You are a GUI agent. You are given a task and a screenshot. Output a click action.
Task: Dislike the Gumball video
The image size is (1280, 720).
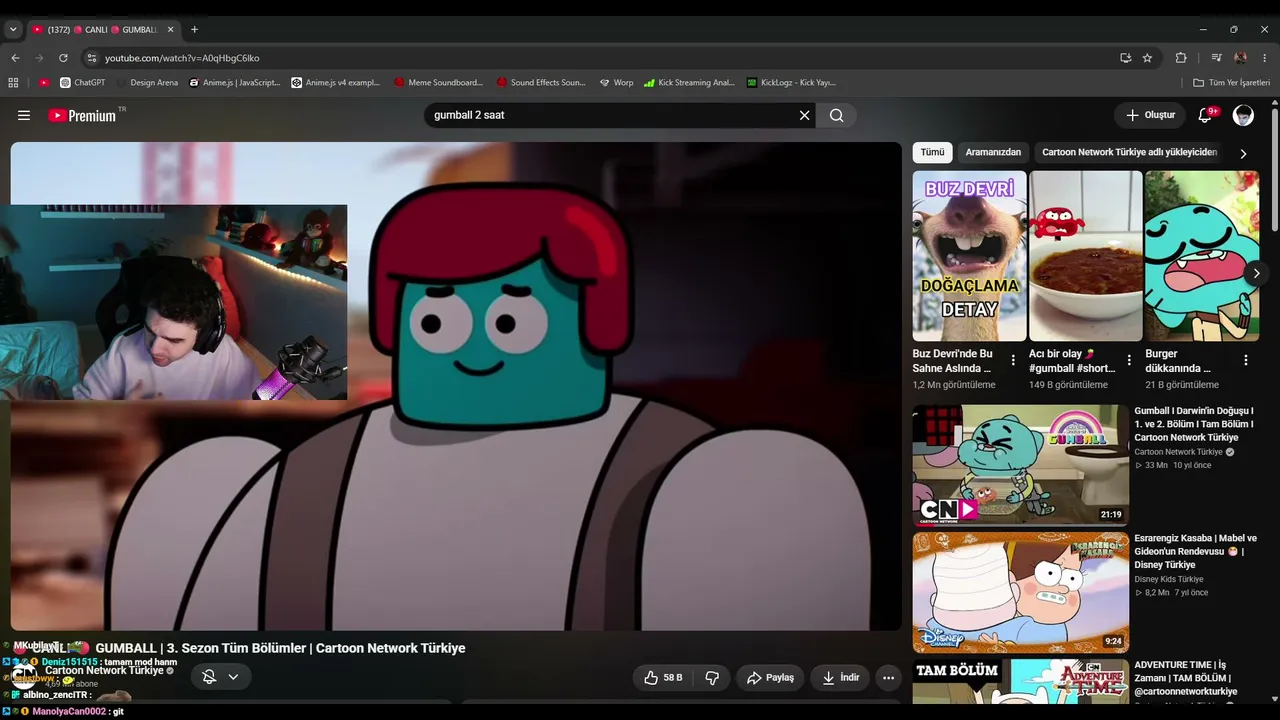pyautogui.click(x=712, y=677)
